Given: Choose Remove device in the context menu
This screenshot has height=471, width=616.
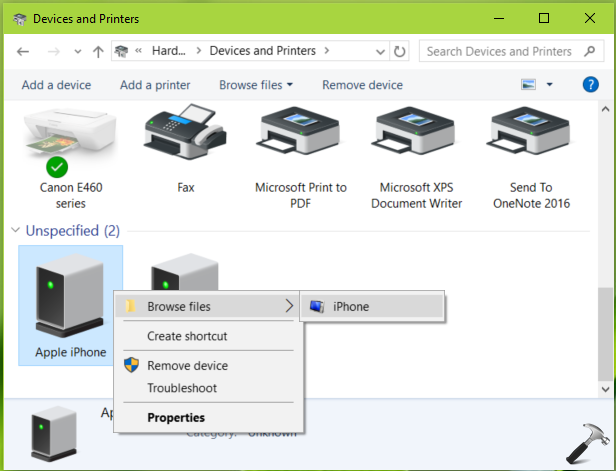Looking at the screenshot, I should pyautogui.click(x=209, y=365).
